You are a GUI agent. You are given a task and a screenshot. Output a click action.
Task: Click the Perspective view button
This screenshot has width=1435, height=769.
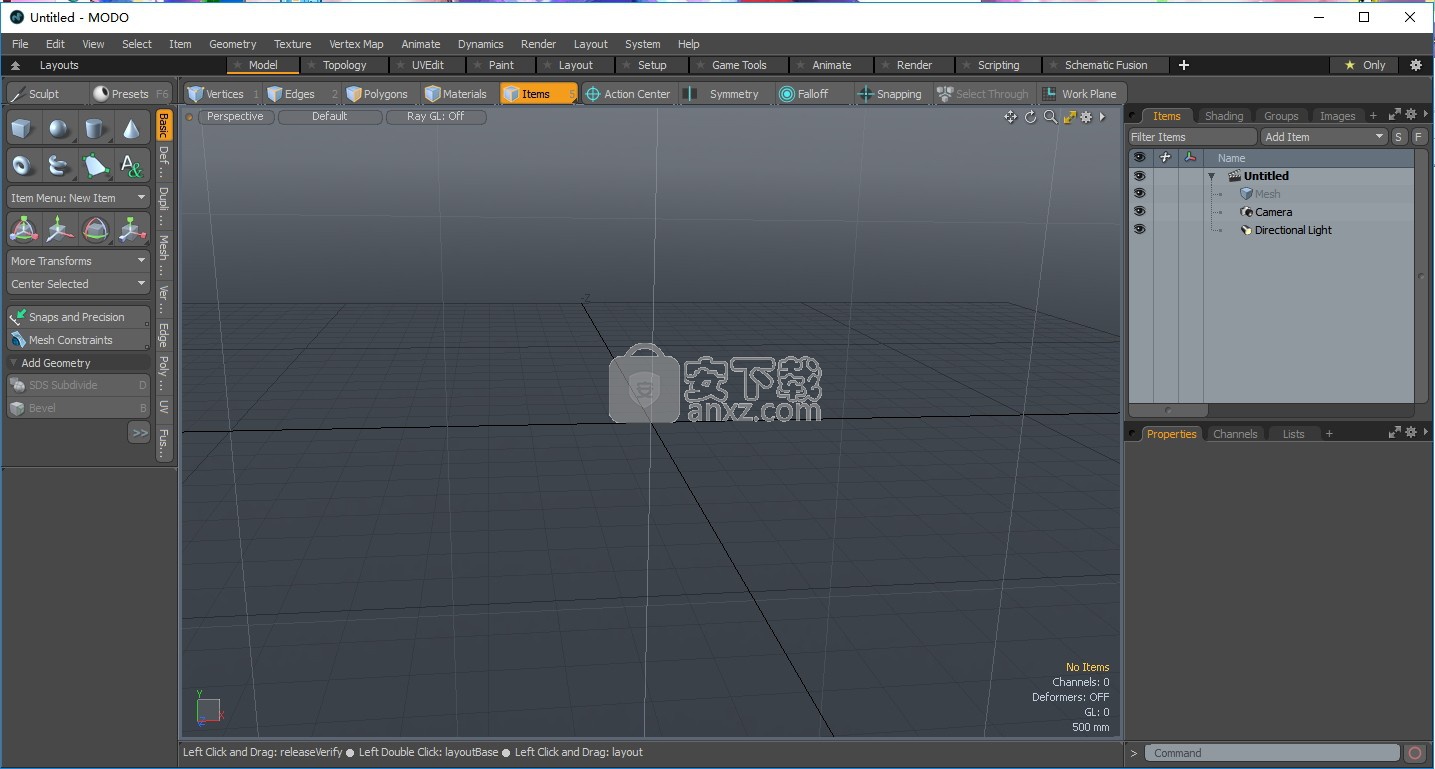(x=235, y=117)
